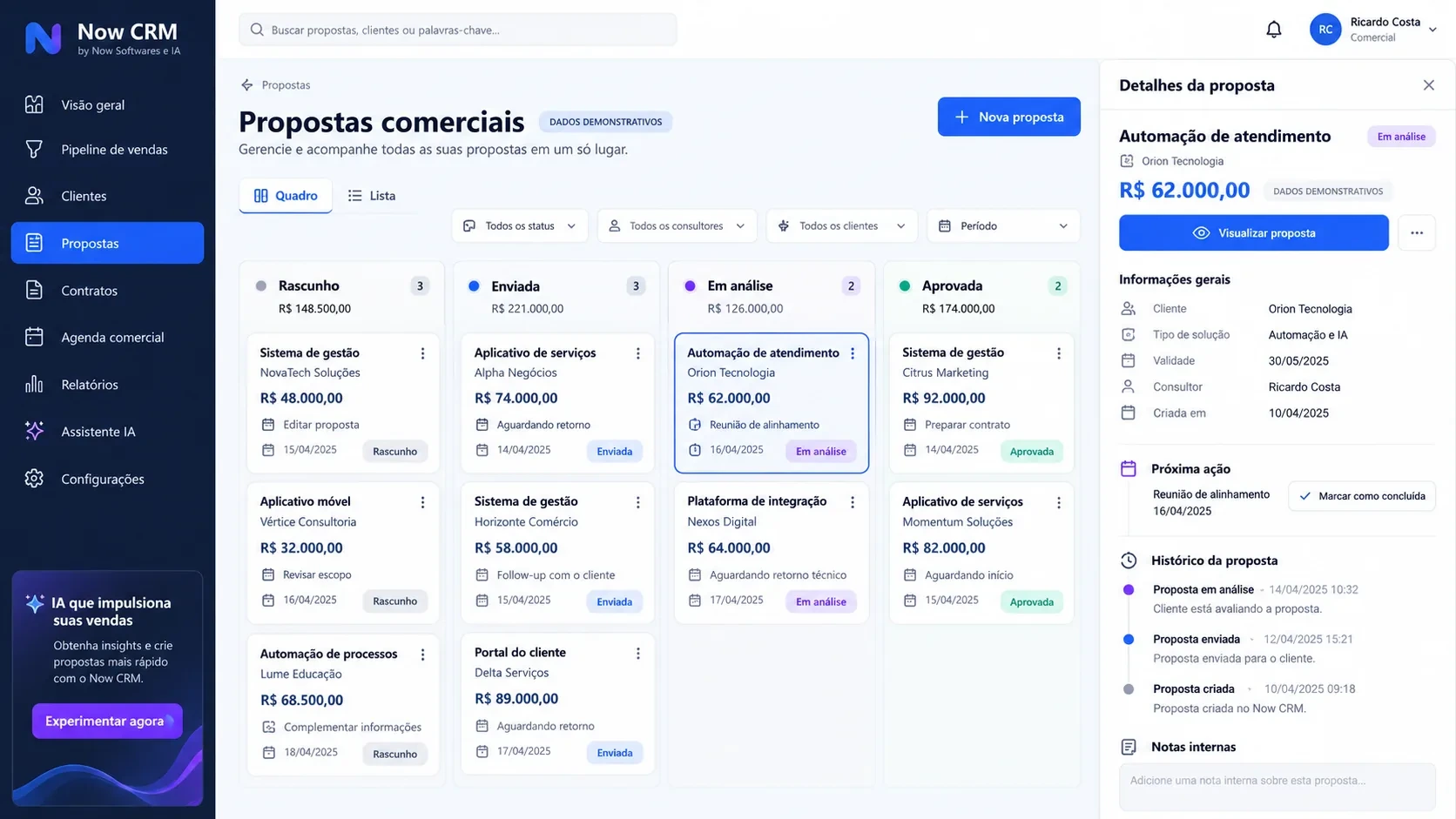Open Assistente IA in sidebar

(107, 432)
